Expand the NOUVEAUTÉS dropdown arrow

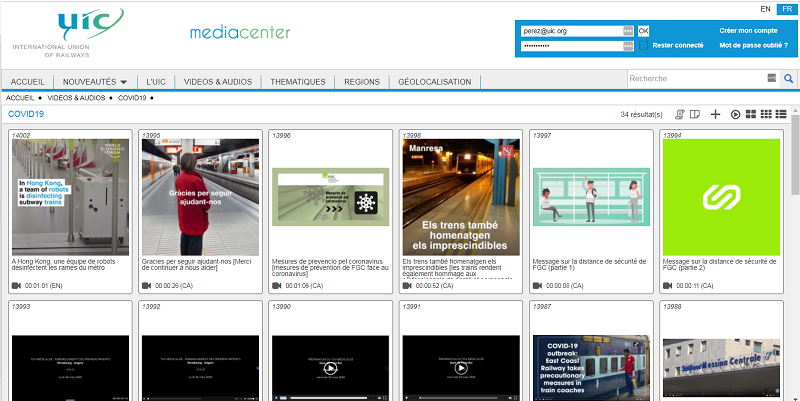[123, 82]
